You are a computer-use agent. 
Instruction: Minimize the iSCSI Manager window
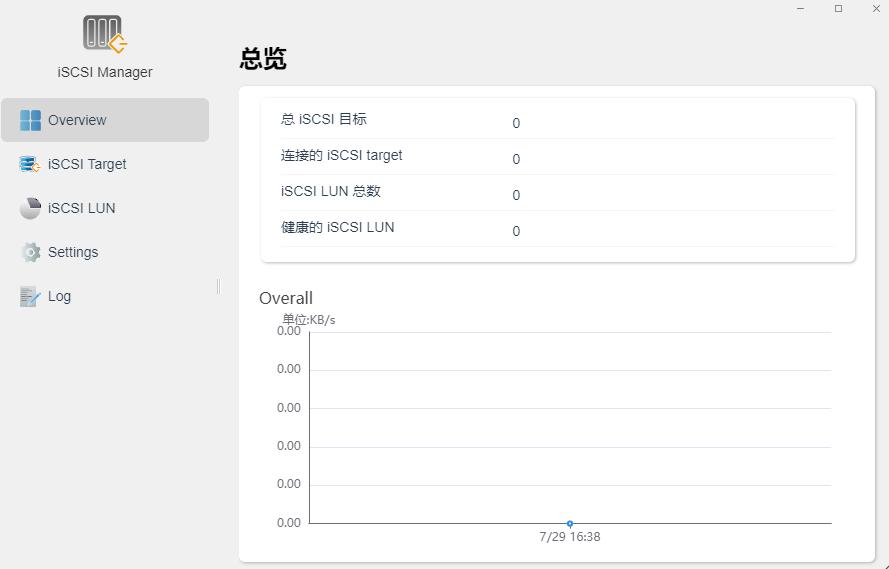click(801, 9)
